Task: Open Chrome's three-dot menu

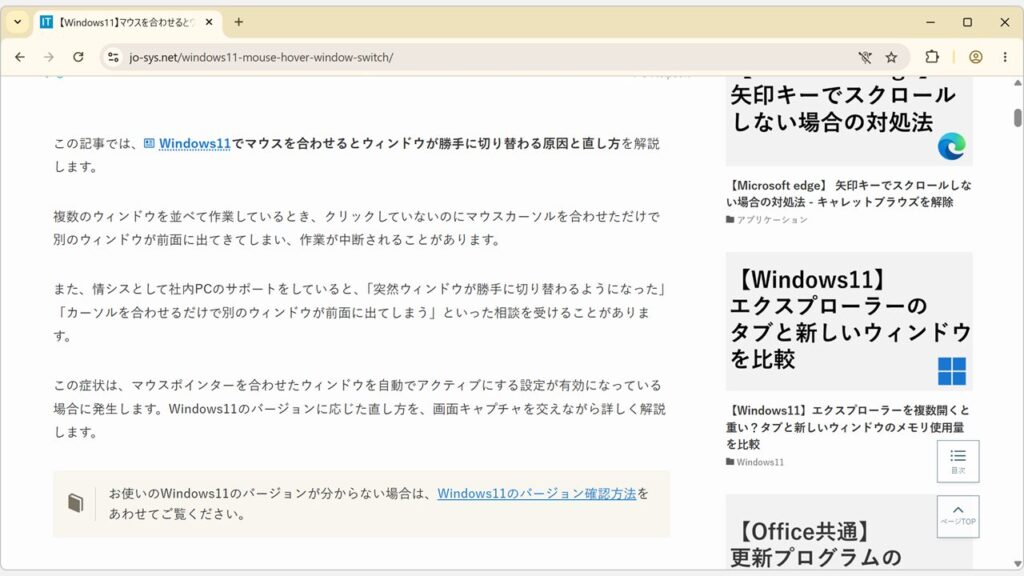Action: [x=1005, y=57]
